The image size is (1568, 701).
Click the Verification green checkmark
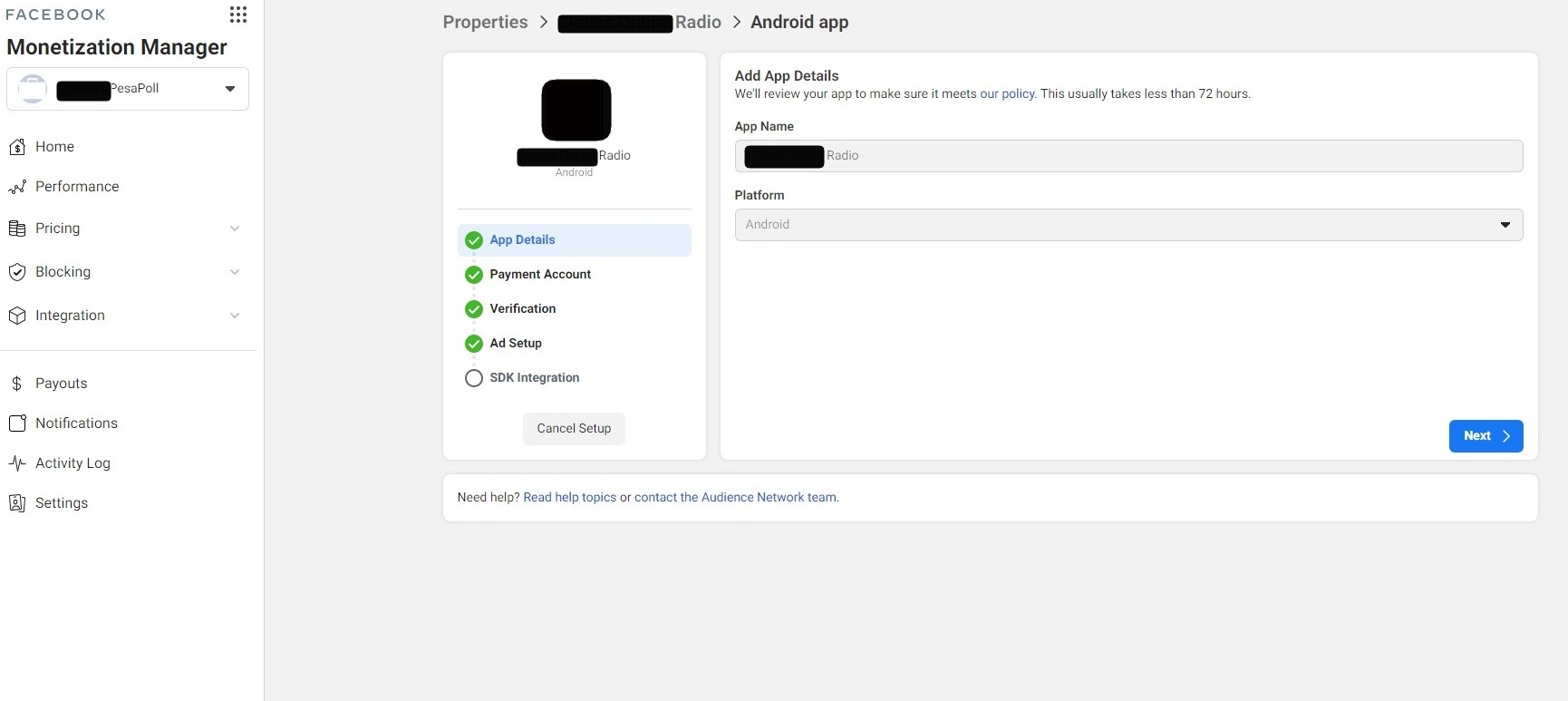click(473, 309)
